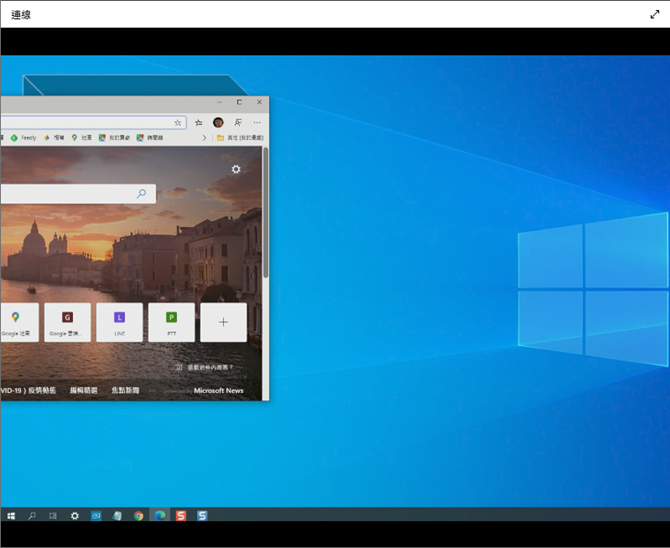Open the blue remote desktop taskbar app

coord(96,516)
